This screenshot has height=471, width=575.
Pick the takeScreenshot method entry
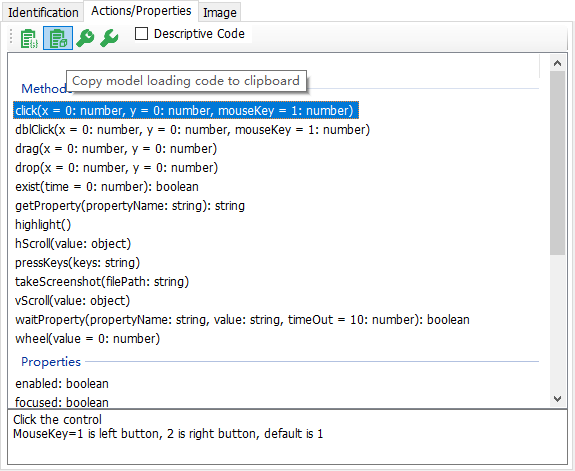102,282
